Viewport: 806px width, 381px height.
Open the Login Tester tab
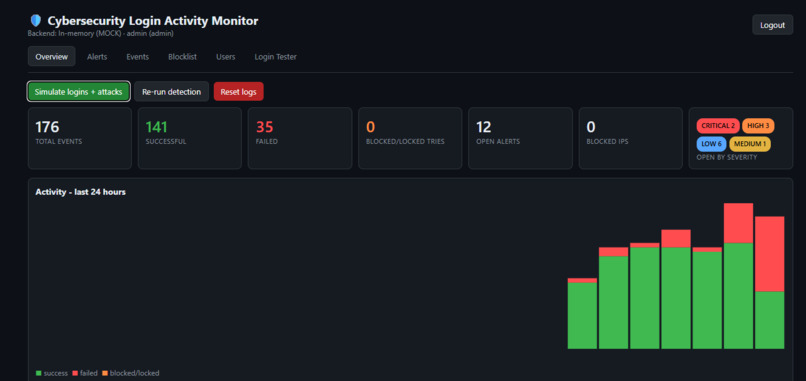point(276,57)
